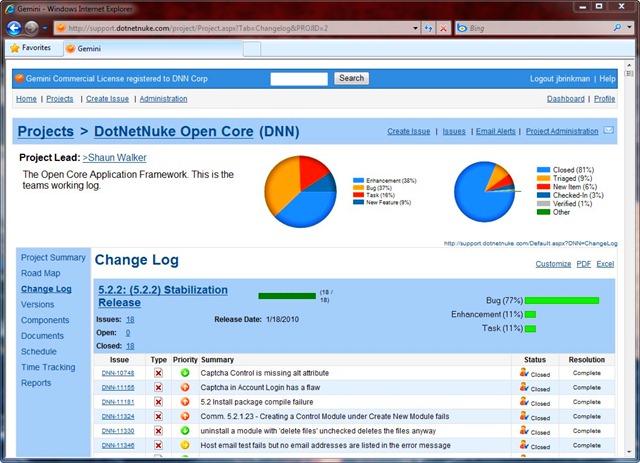Click yellow priority icon for DNN-11346
This screenshot has width=640, height=463.
point(185,445)
